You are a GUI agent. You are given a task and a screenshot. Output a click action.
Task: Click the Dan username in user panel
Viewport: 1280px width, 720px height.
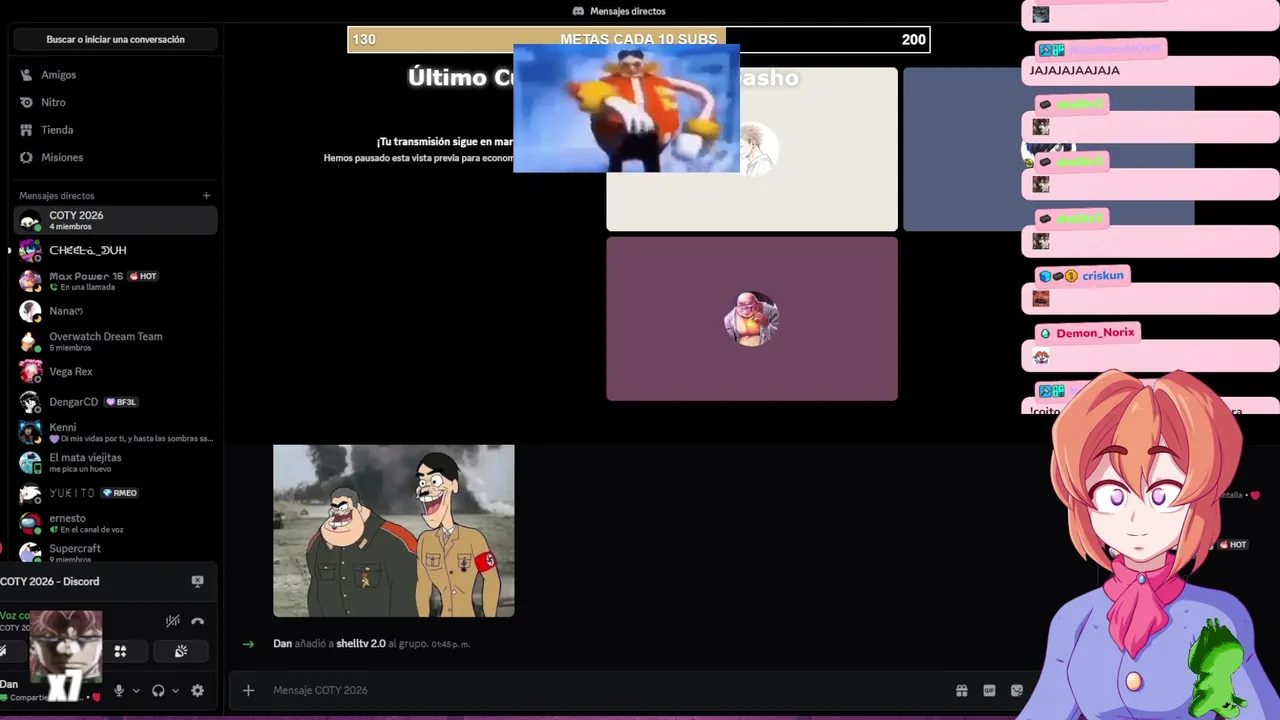click(9, 684)
